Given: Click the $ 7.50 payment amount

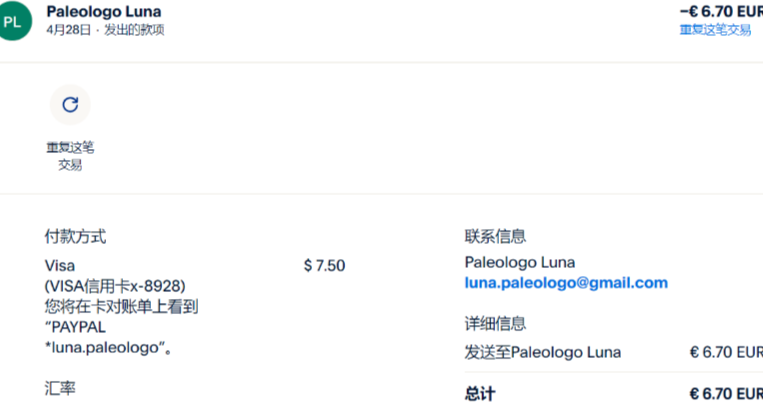Looking at the screenshot, I should pyautogui.click(x=324, y=265).
